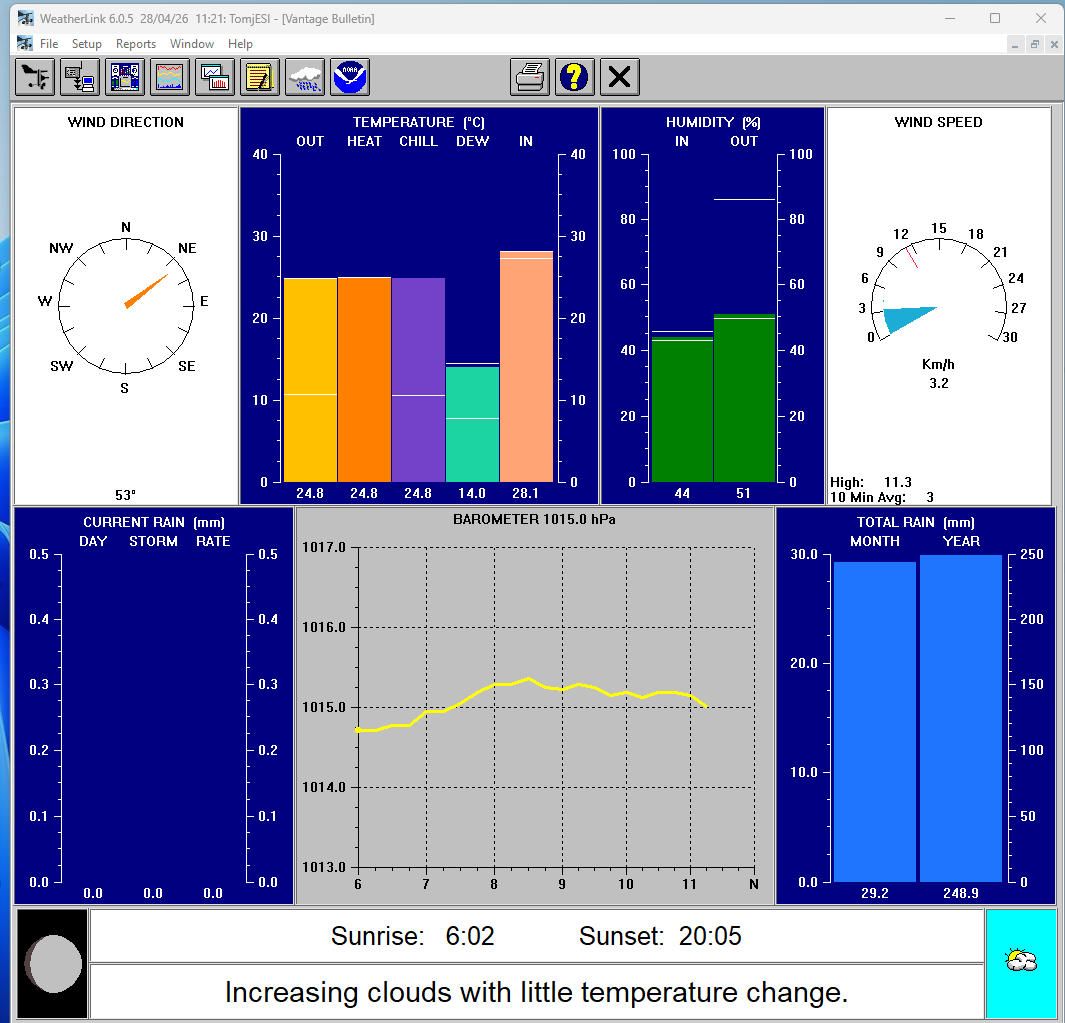Image resolution: width=1065 pixels, height=1023 pixels.
Task: Open the Window menu
Action: [x=192, y=44]
